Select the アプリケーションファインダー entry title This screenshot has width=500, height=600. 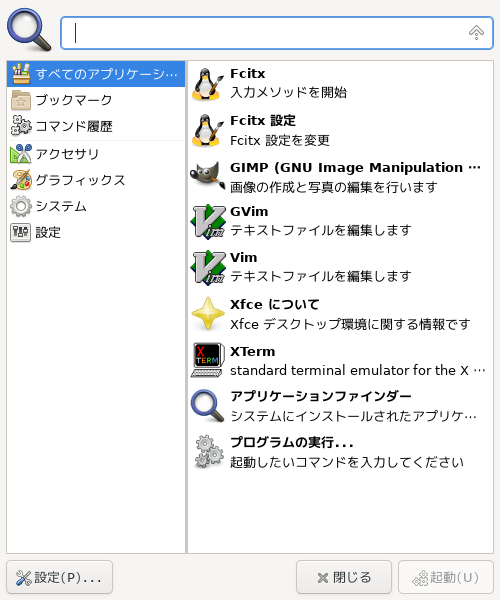(321, 396)
